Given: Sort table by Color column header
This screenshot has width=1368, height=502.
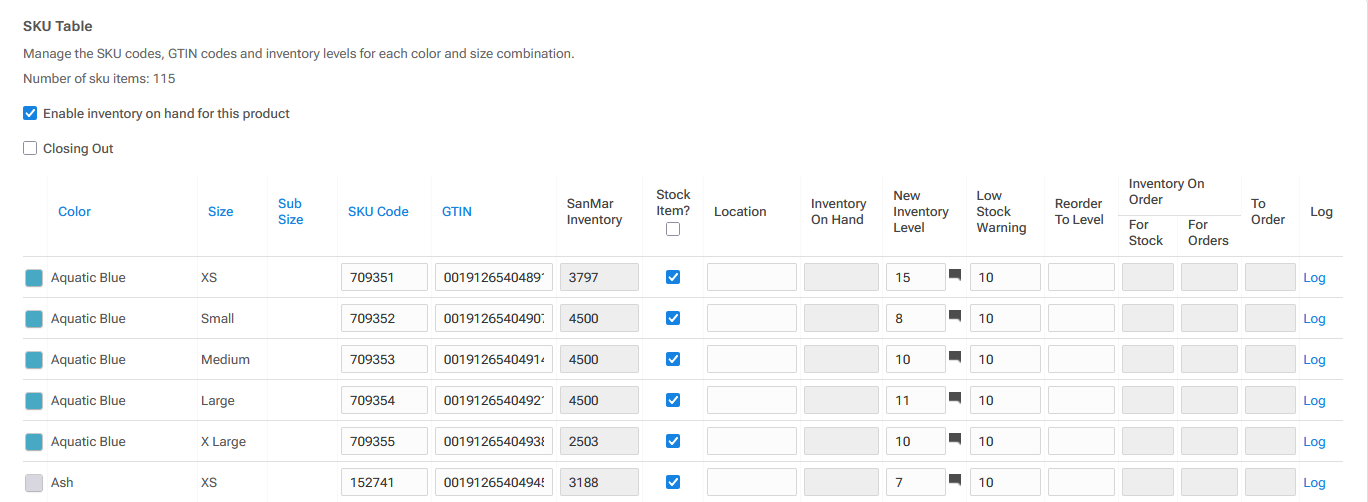Looking at the screenshot, I should pos(74,212).
